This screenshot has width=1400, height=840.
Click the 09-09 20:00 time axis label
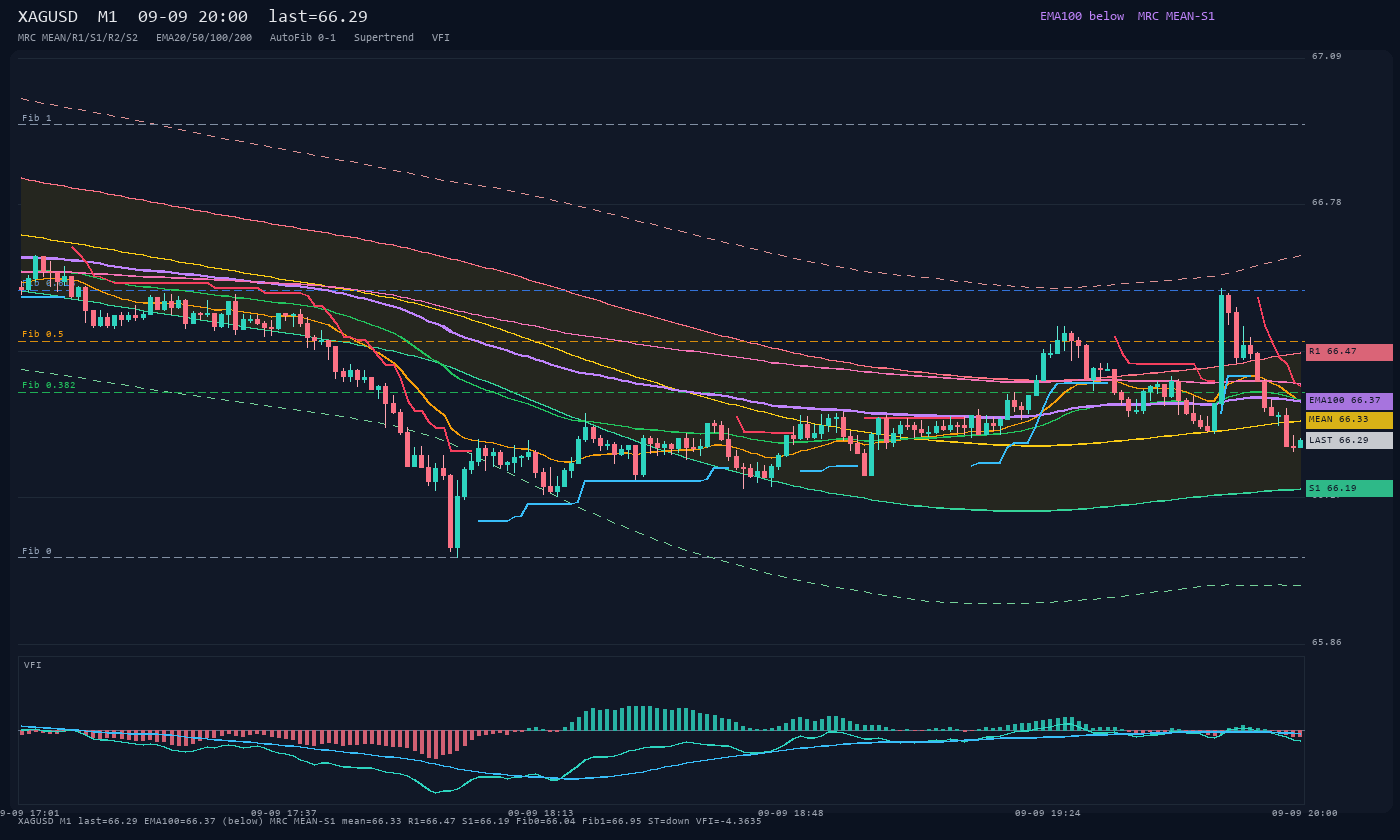pos(1305,813)
